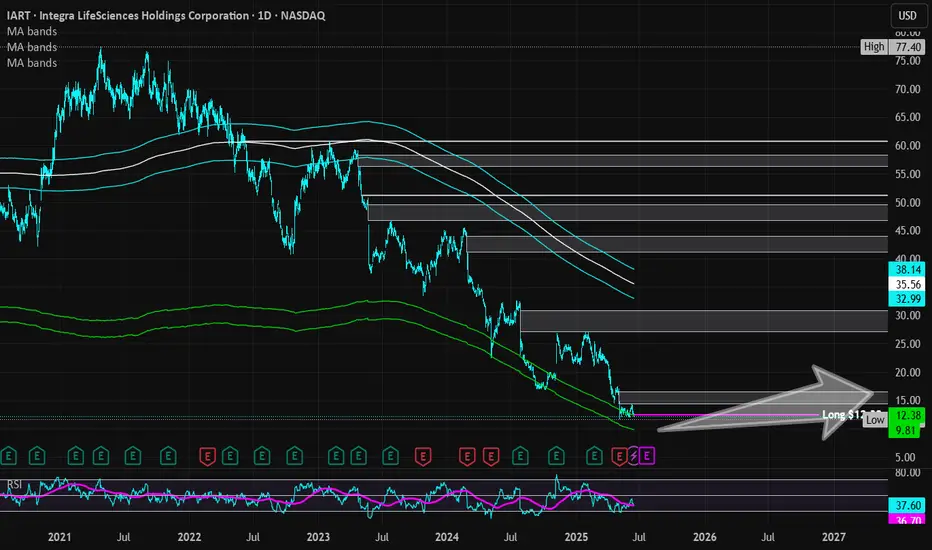
Task: Click the green 12.38 current price label
Action: [907, 415]
